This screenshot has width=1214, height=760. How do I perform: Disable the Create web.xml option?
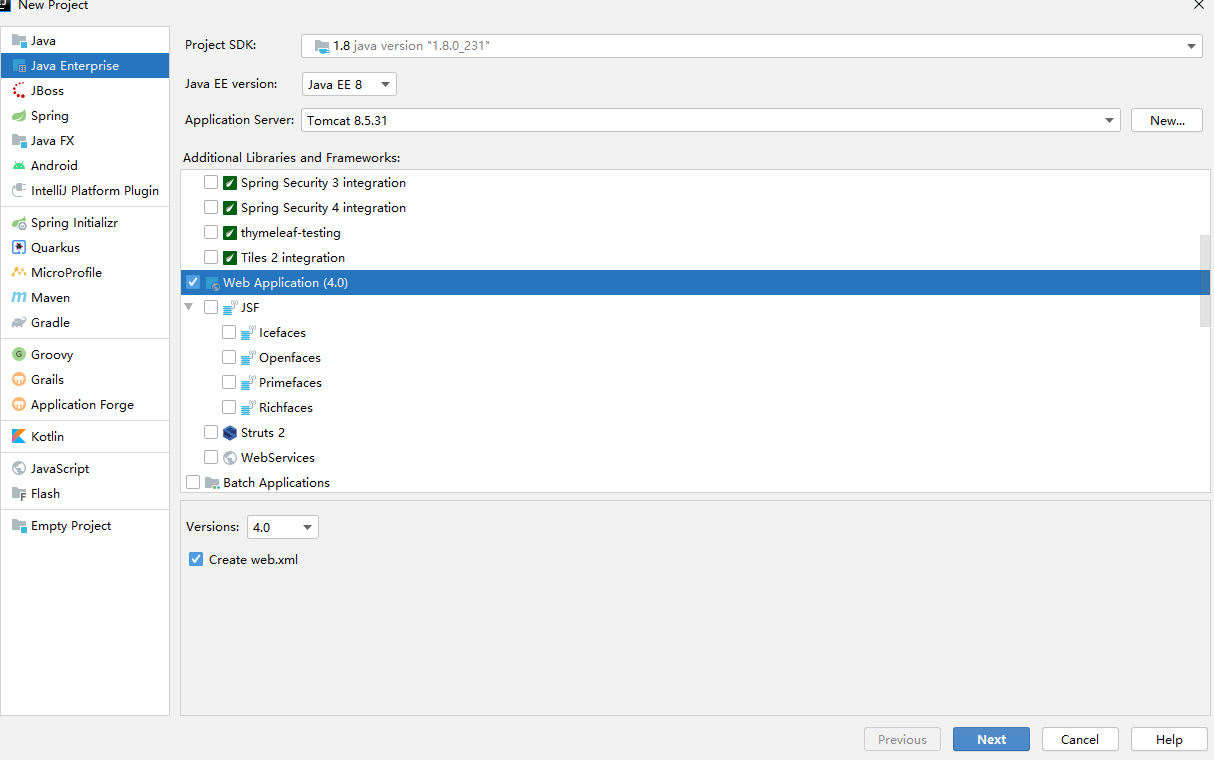(x=196, y=559)
